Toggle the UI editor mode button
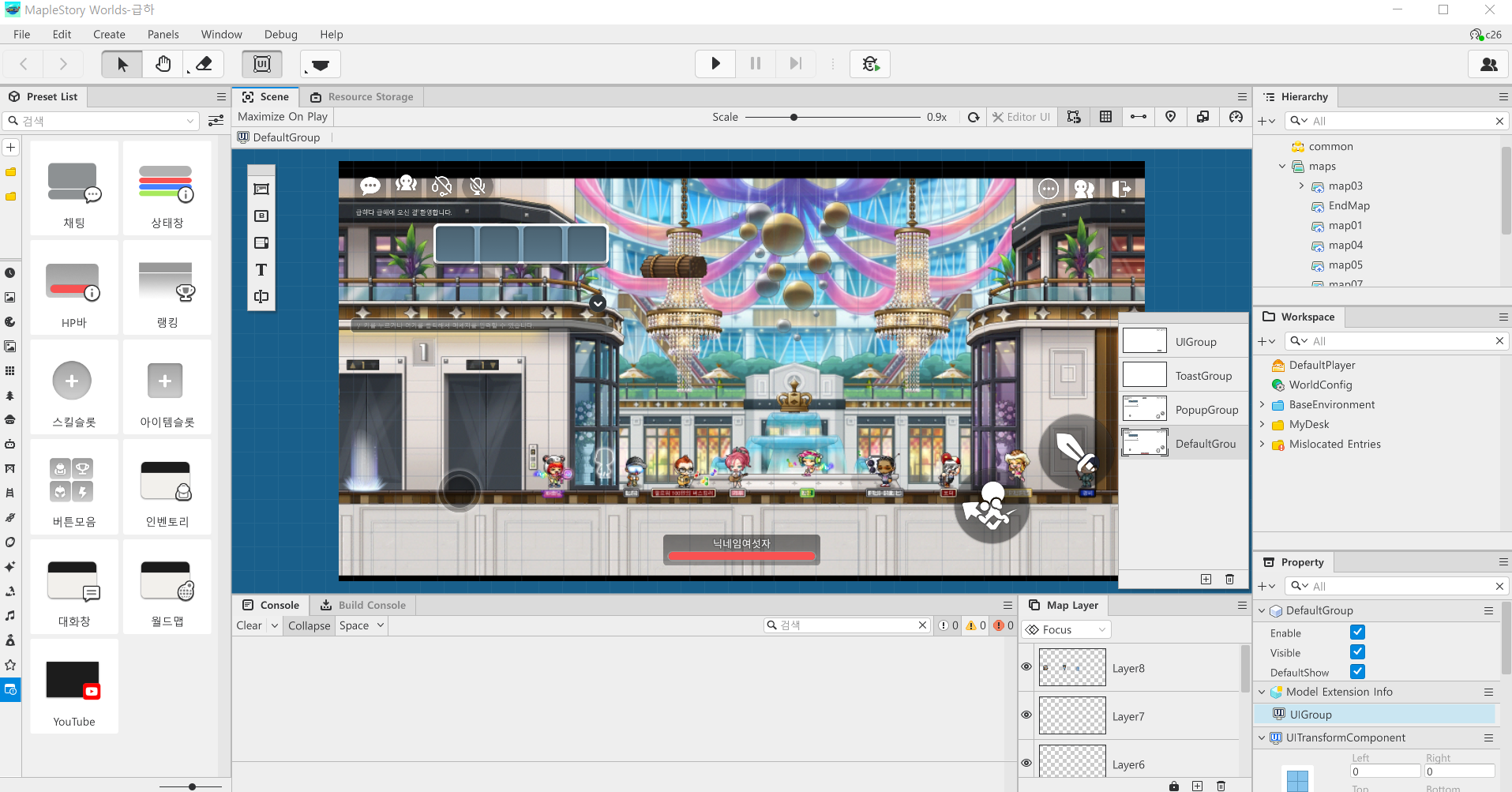The width and height of the screenshot is (1512, 792). [262, 64]
